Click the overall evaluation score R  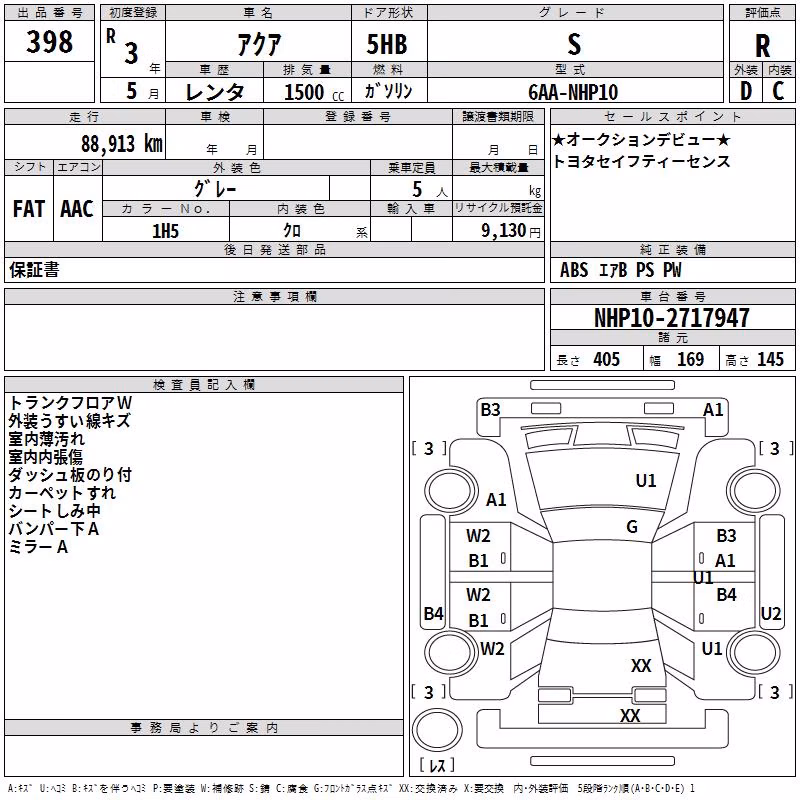pyautogui.click(x=762, y=46)
